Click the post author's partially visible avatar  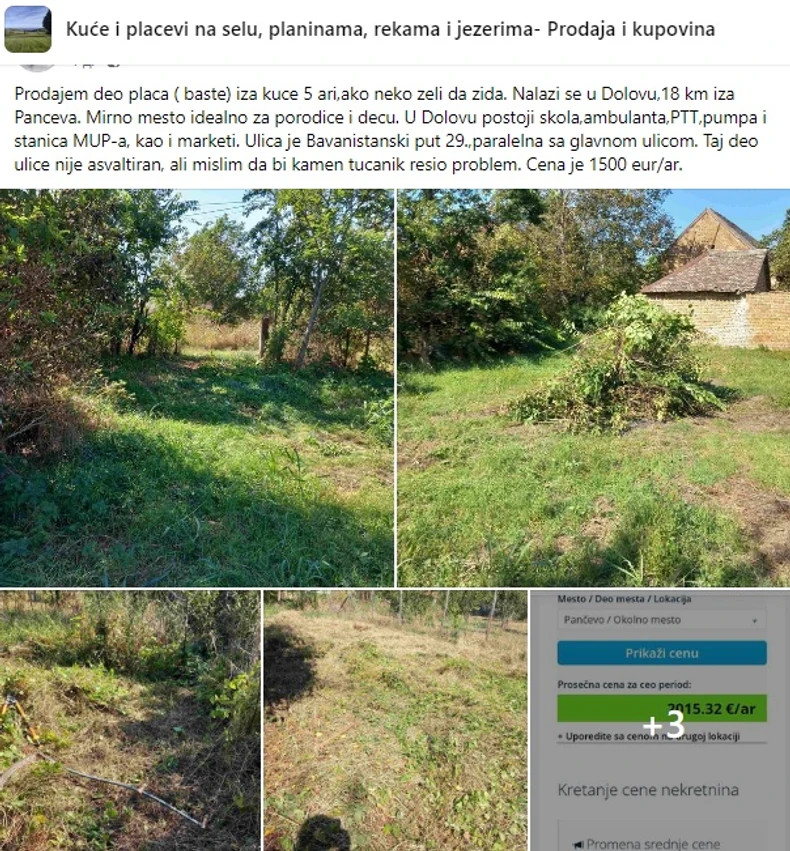pyautogui.click(x=38, y=64)
